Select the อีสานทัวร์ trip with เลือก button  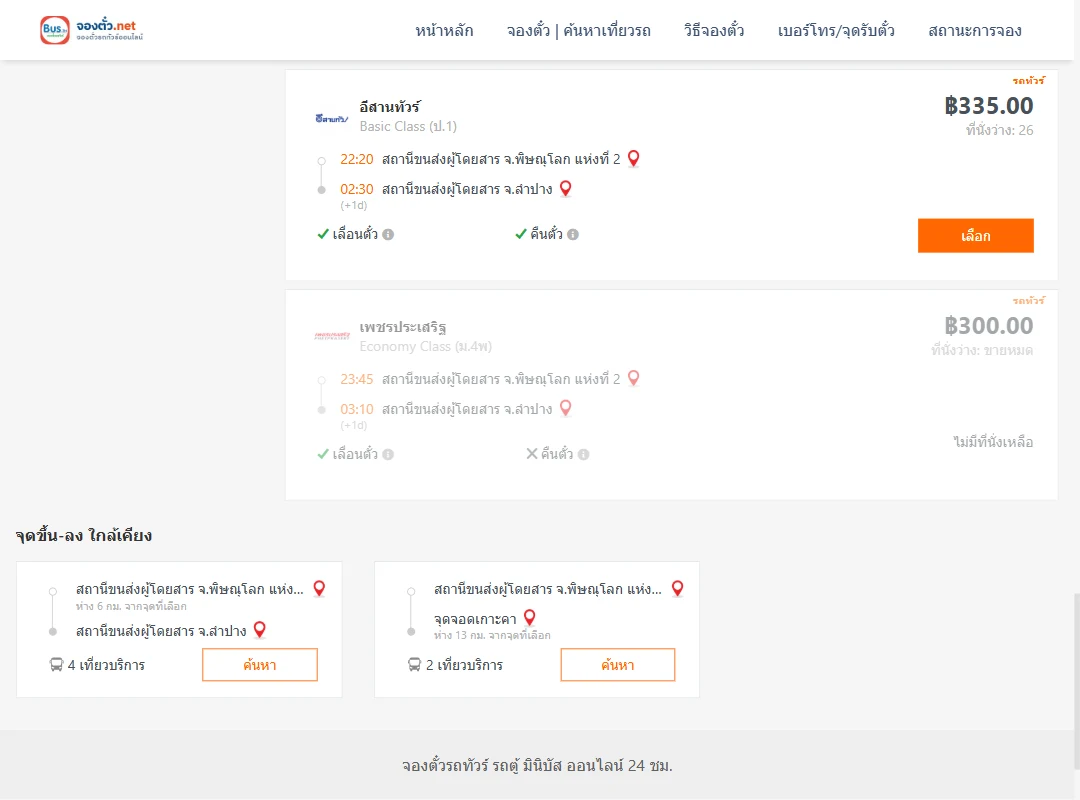click(x=975, y=236)
